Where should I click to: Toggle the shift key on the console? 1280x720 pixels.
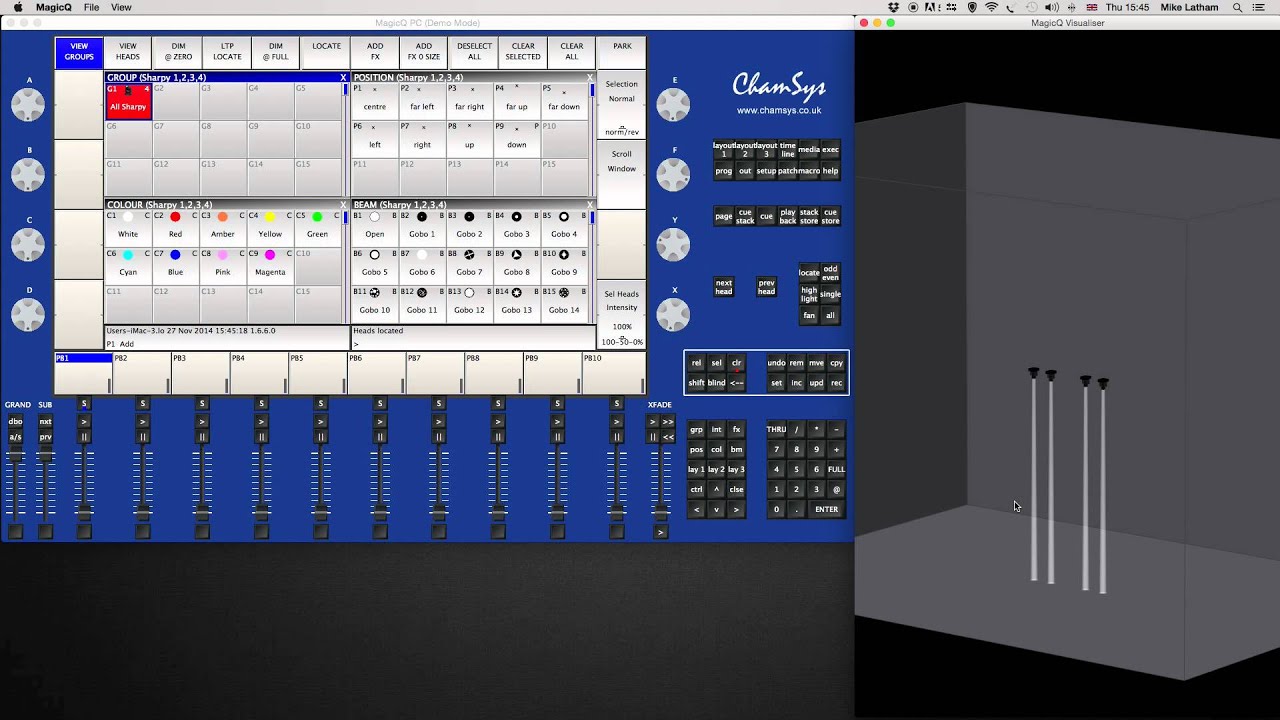coord(696,383)
